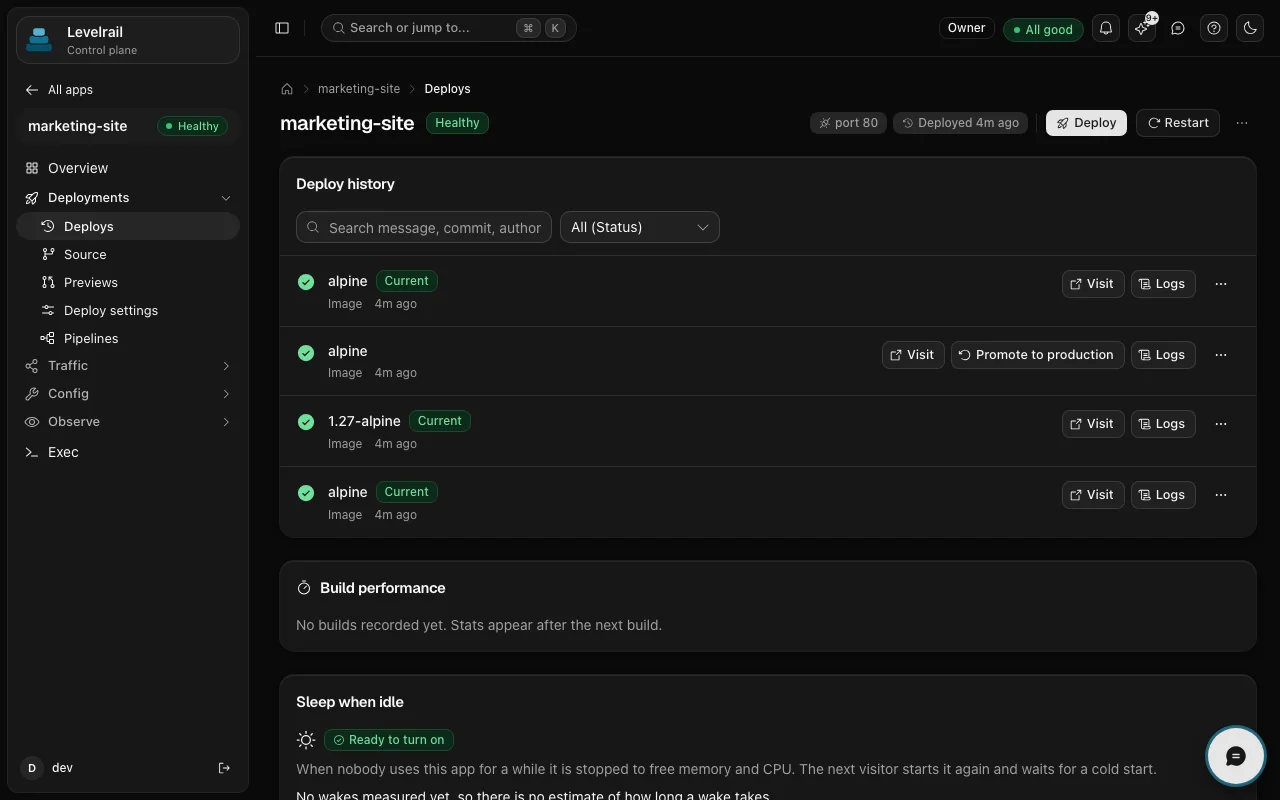This screenshot has height=800, width=1280.
Task: Select Deploys in the sidebar
Action: pyautogui.click(x=128, y=227)
